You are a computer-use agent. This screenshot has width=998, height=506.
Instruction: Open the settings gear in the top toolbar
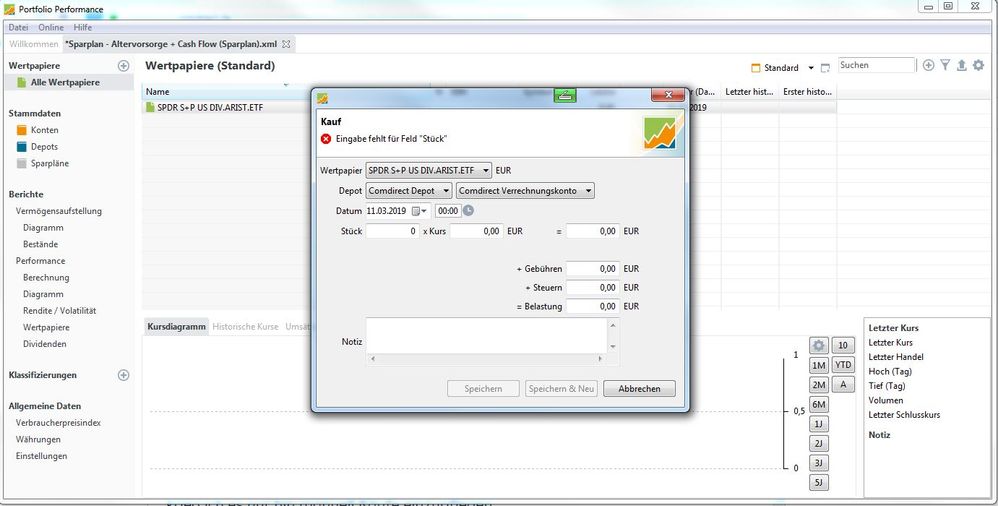coord(979,66)
